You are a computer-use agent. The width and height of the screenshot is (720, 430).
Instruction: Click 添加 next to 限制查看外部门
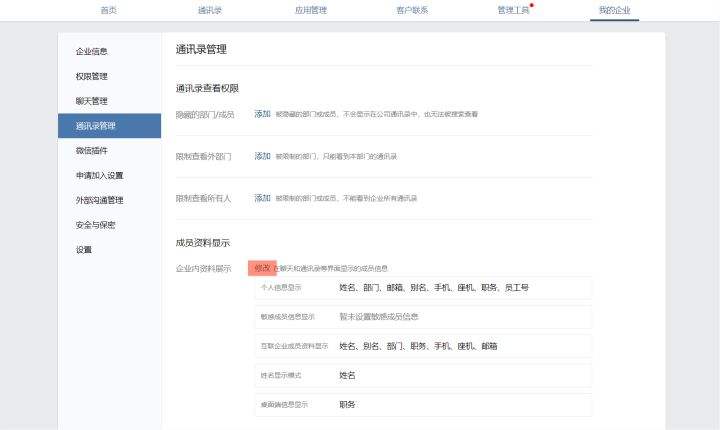point(262,156)
